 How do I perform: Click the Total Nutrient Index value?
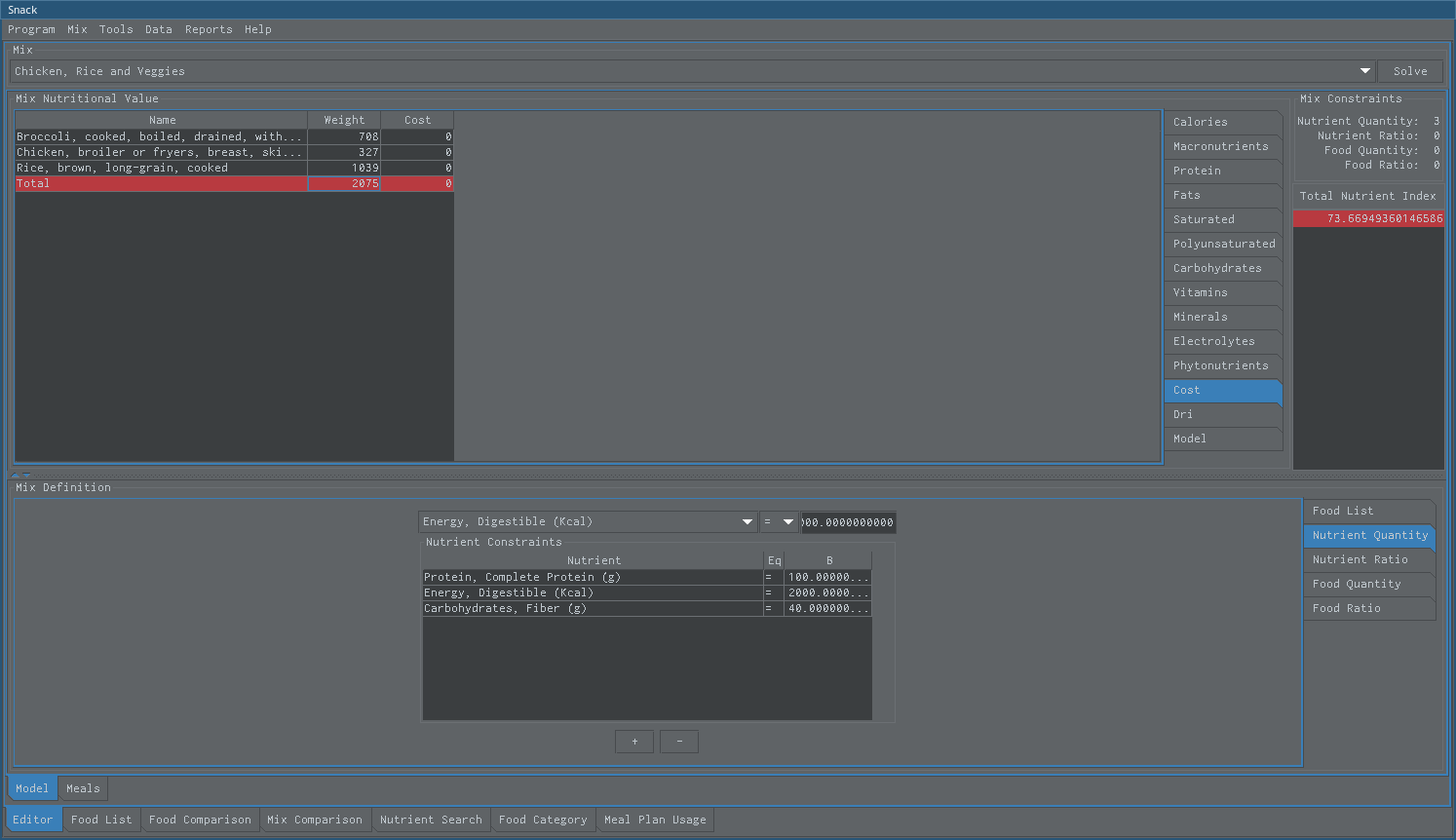[1368, 218]
